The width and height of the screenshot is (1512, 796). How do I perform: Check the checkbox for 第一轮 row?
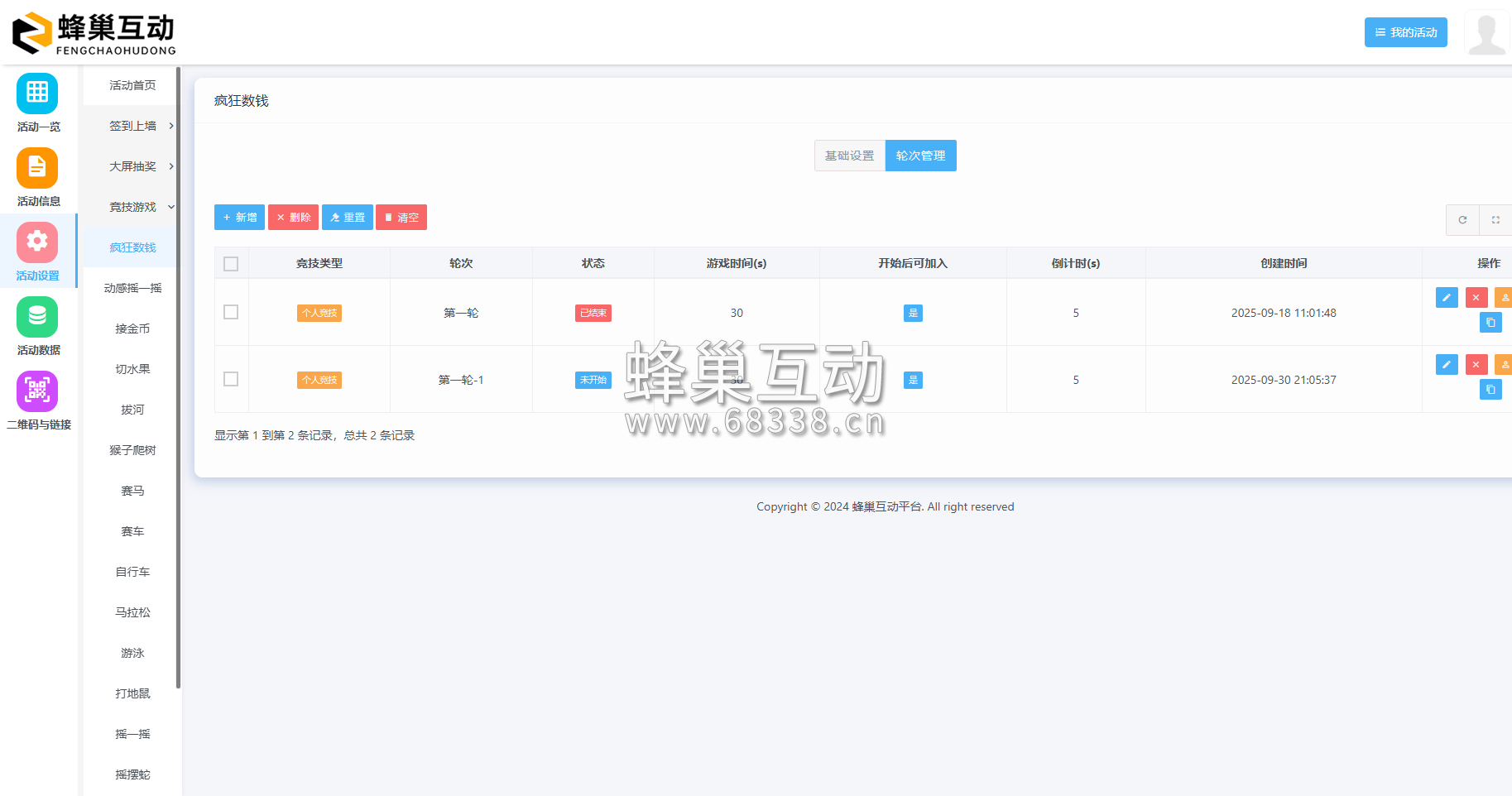click(x=231, y=312)
